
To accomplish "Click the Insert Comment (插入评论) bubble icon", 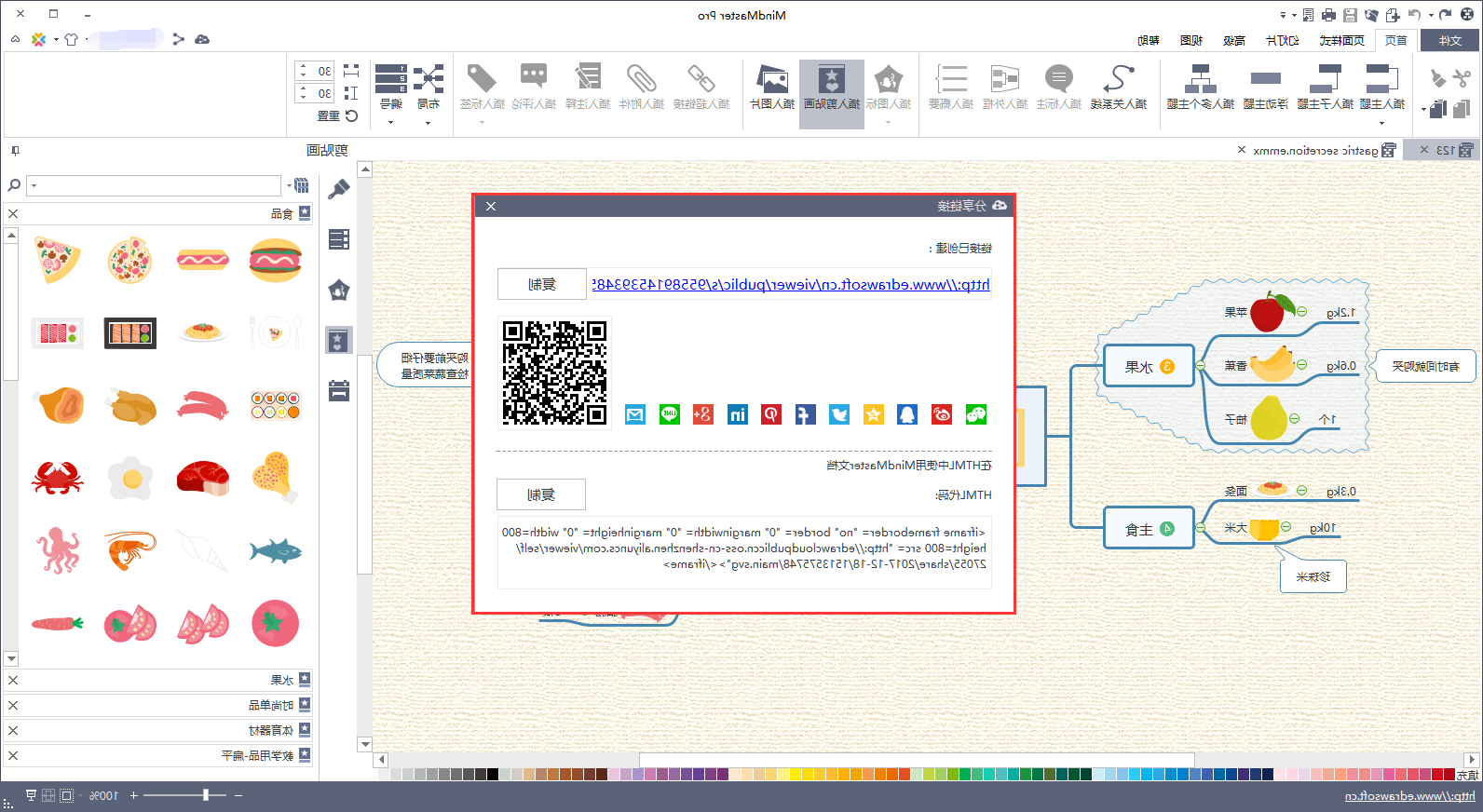I will [x=534, y=77].
